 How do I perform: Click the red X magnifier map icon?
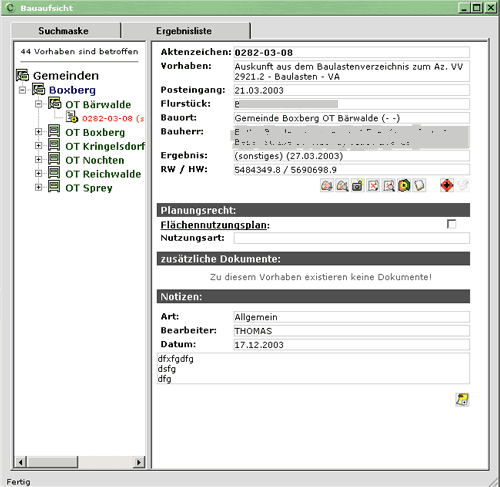(389, 185)
